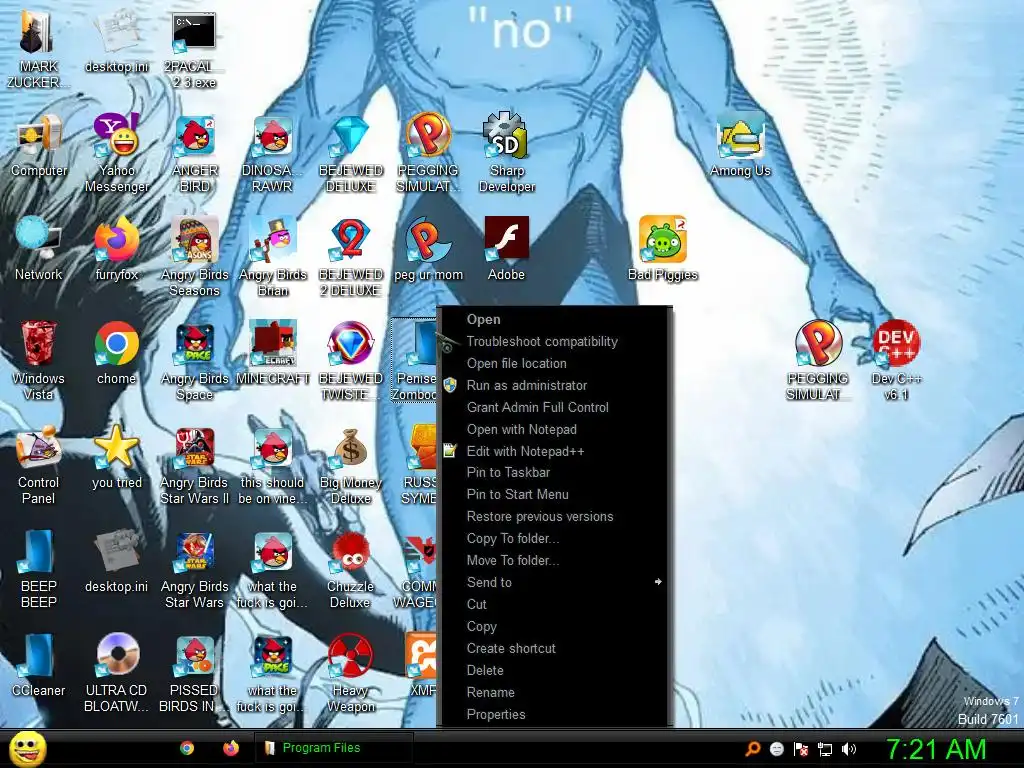Image resolution: width=1024 pixels, height=768 pixels.
Task: Select the BEJEWED DELUXE gem icon
Action: tap(351, 136)
